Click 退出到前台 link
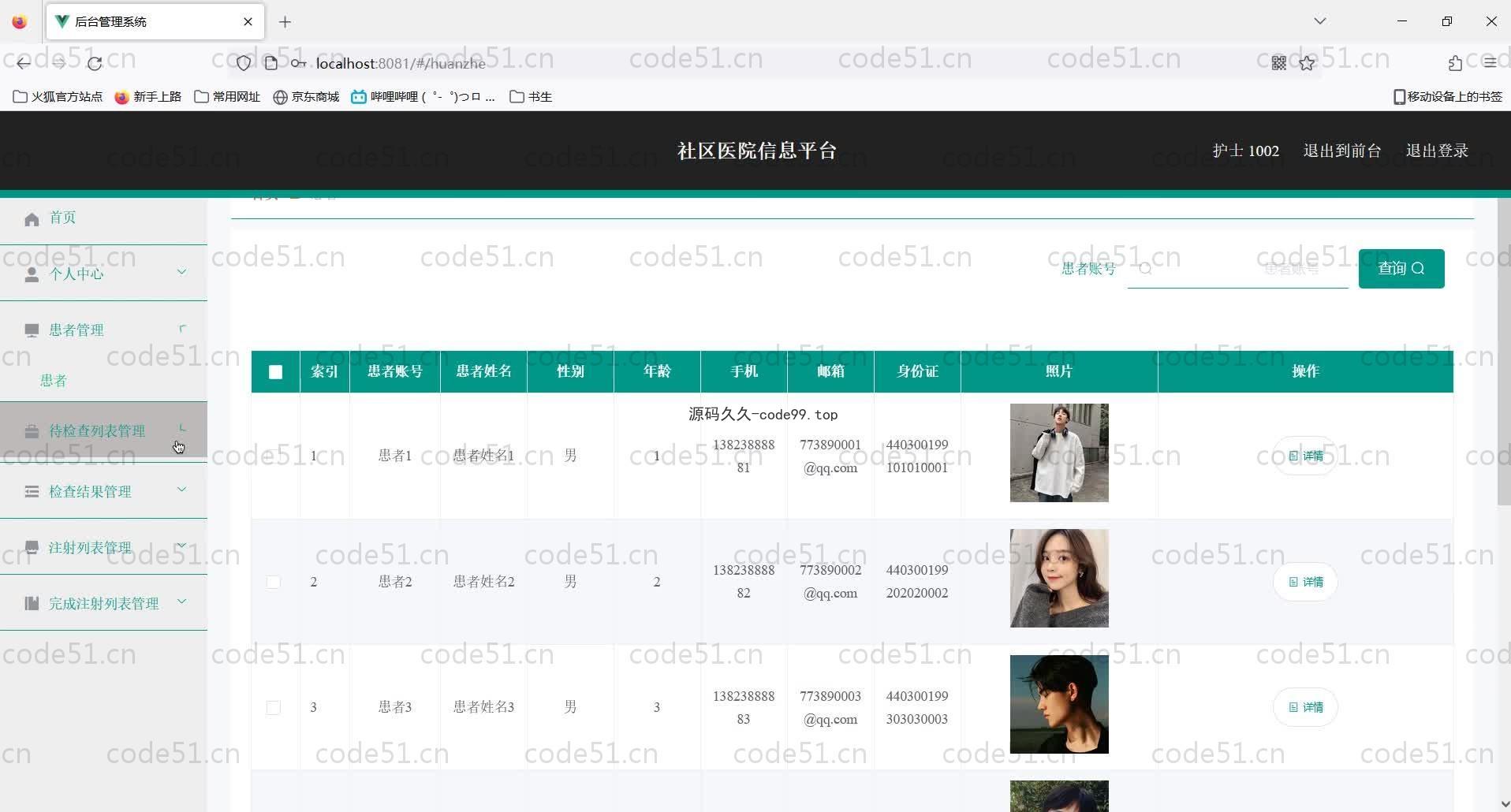Viewport: 1511px width, 812px height. (x=1341, y=151)
